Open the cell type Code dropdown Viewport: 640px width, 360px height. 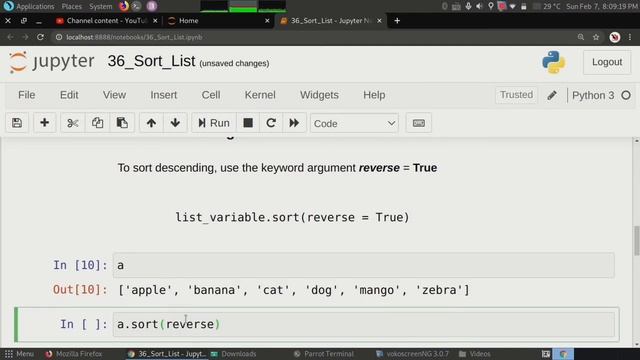click(354, 123)
